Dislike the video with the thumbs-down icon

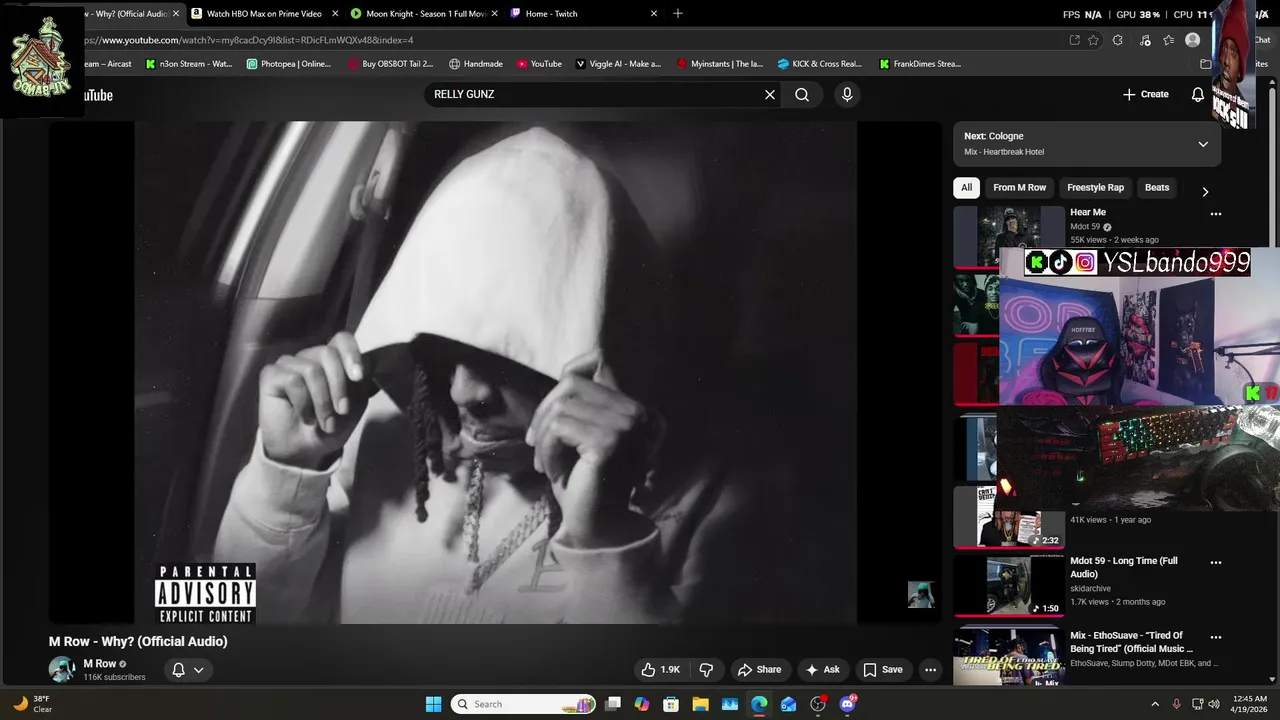tap(706, 670)
